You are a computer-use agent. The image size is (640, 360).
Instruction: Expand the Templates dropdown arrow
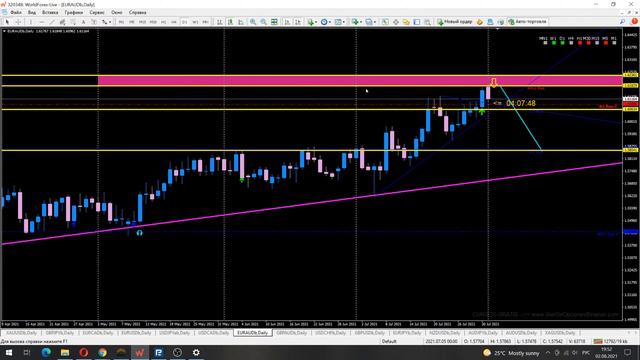[x=344, y=22]
